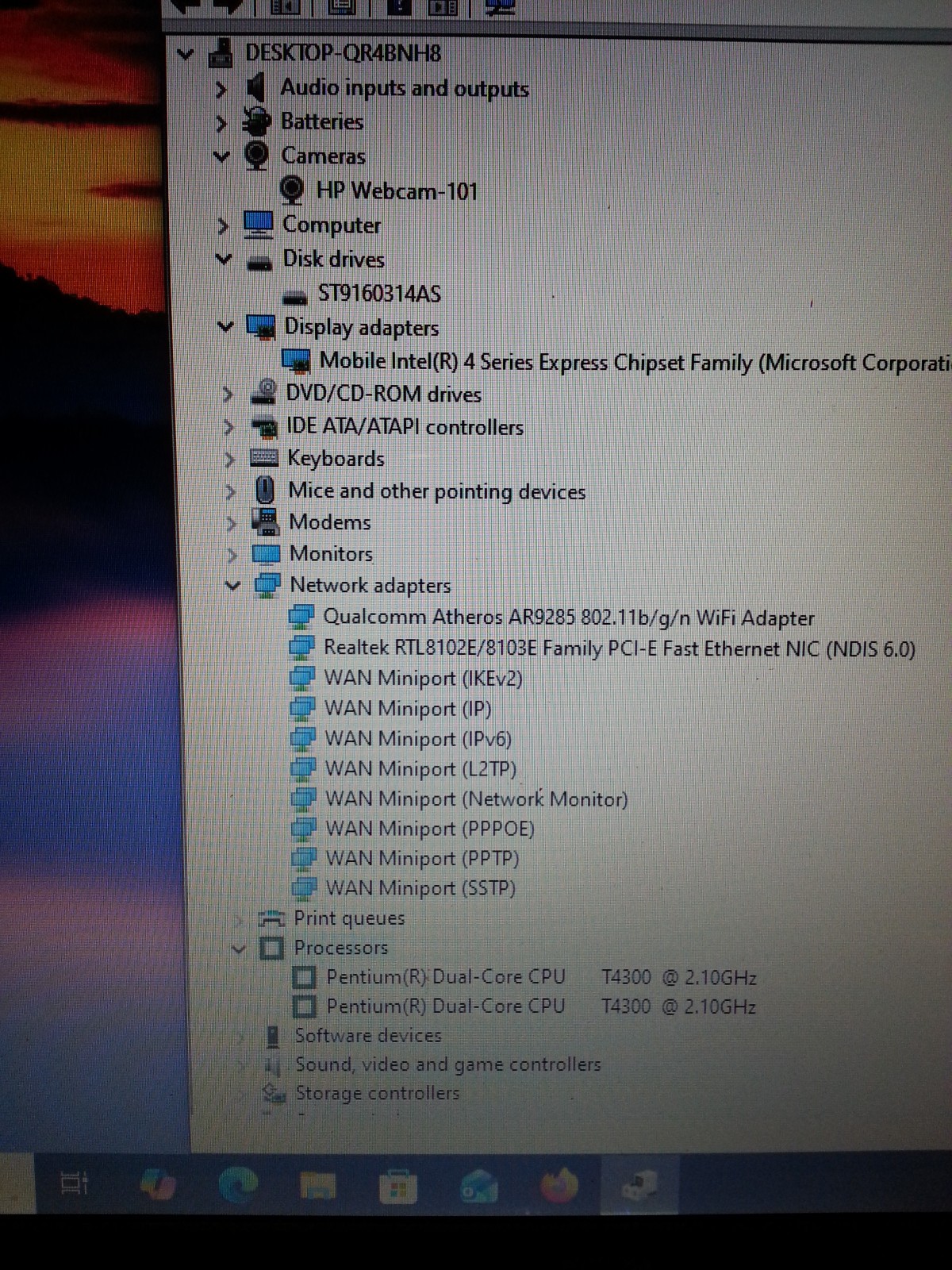This screenshot has width=952, height=1270.
Task: Click the Print queues printer icon
Action: tap(272, 919)
